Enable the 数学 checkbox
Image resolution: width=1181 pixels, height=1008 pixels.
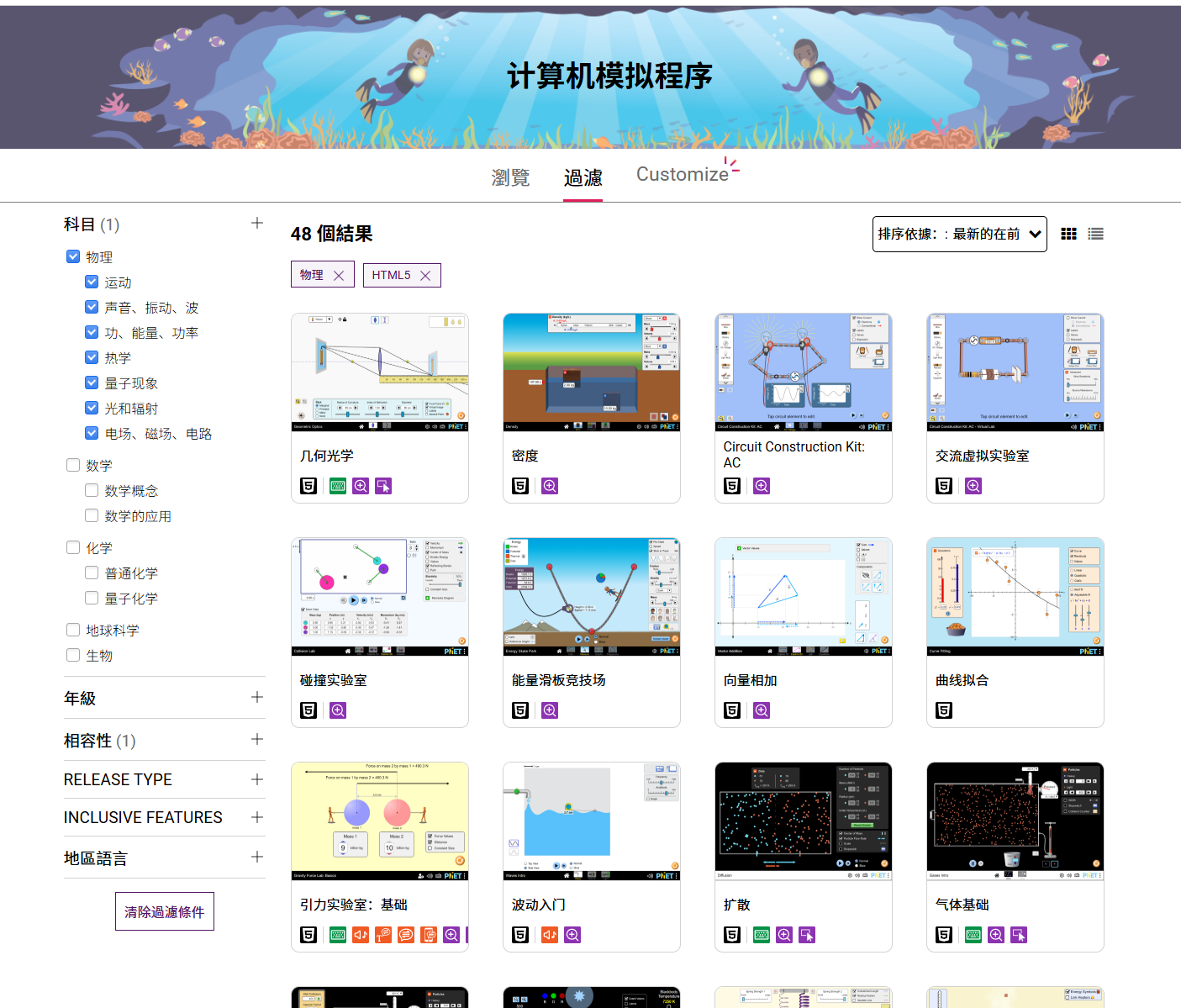[73, 465]
